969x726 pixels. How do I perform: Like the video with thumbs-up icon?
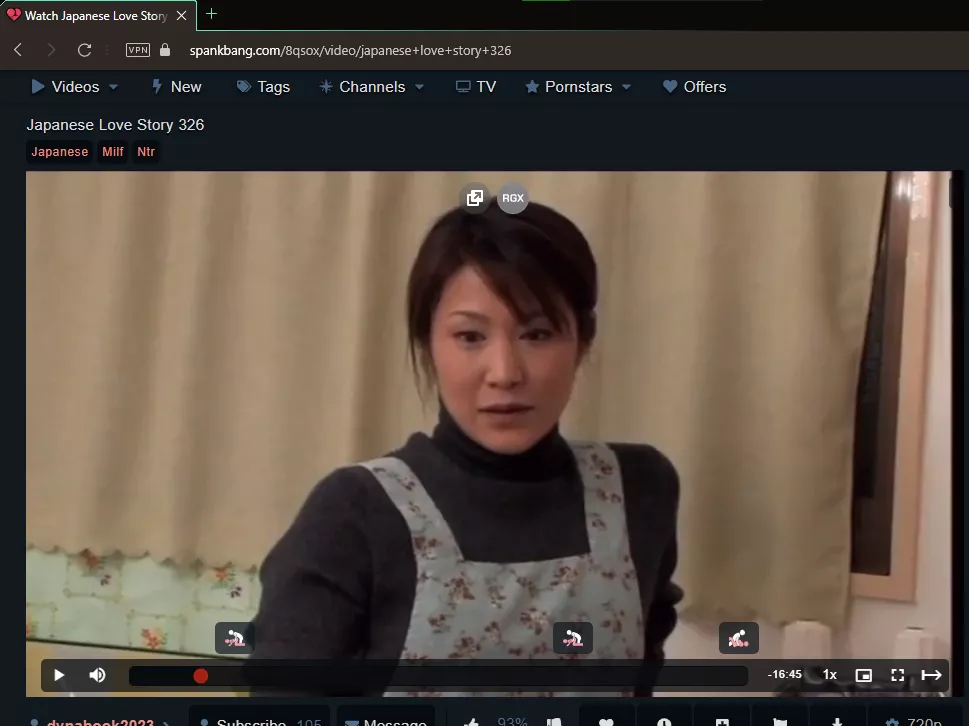pyautogui.click(x=472, y=722)
